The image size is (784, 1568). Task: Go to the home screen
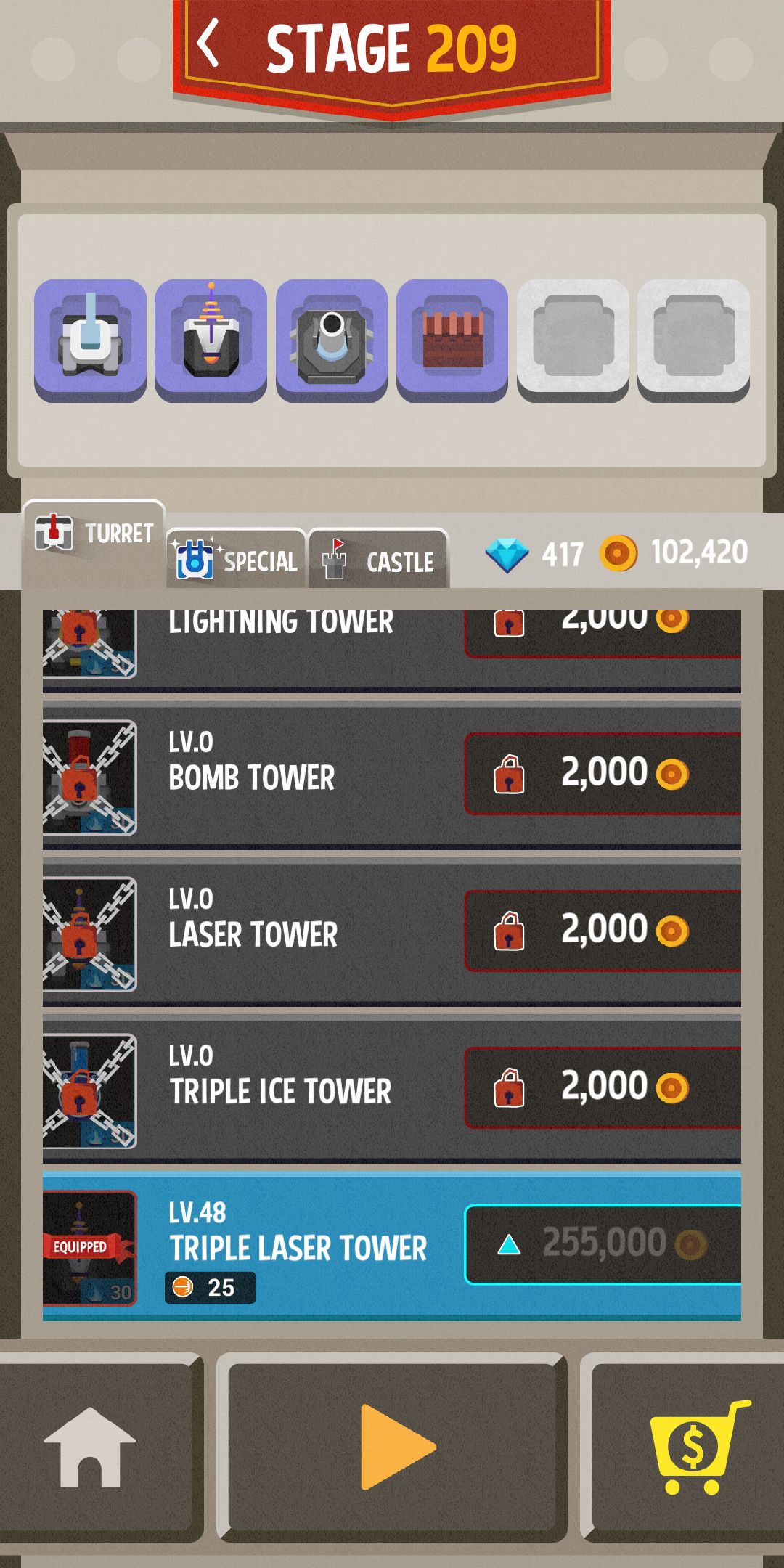pyautogui.click(x=90, y=1447)
